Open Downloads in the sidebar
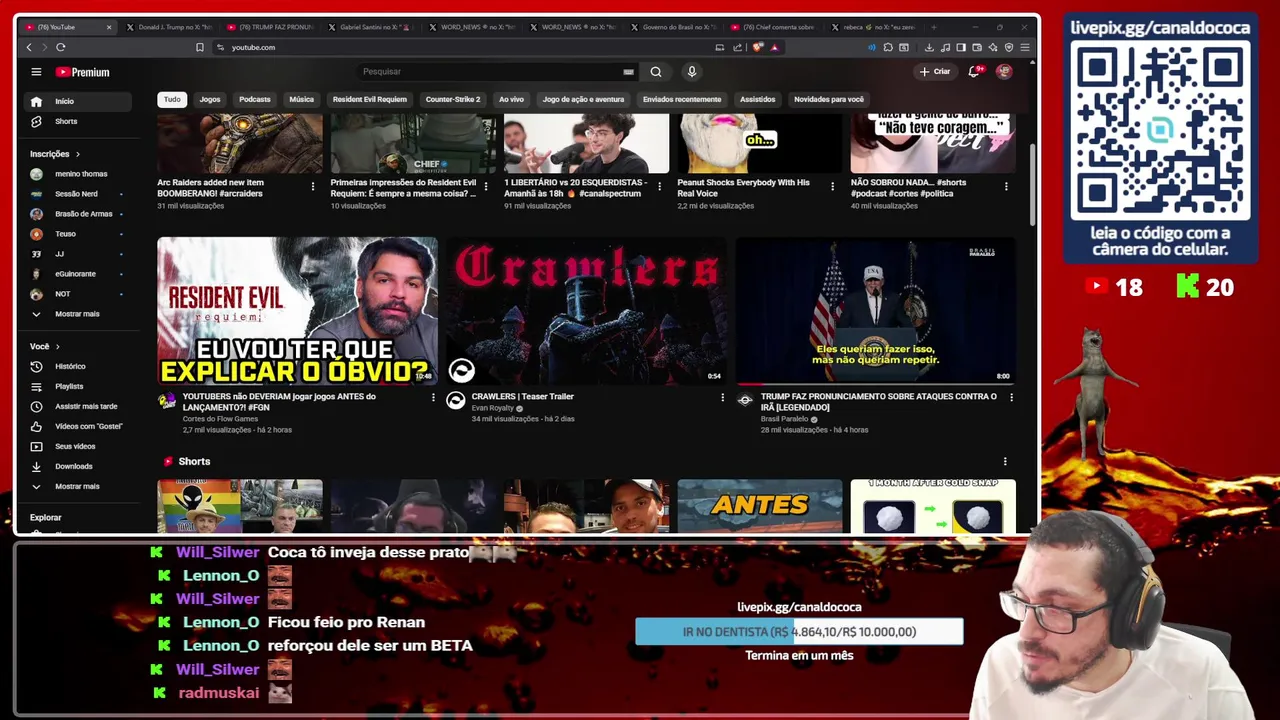This screenshot has width=1280, height=720. [x=79, y=466]
